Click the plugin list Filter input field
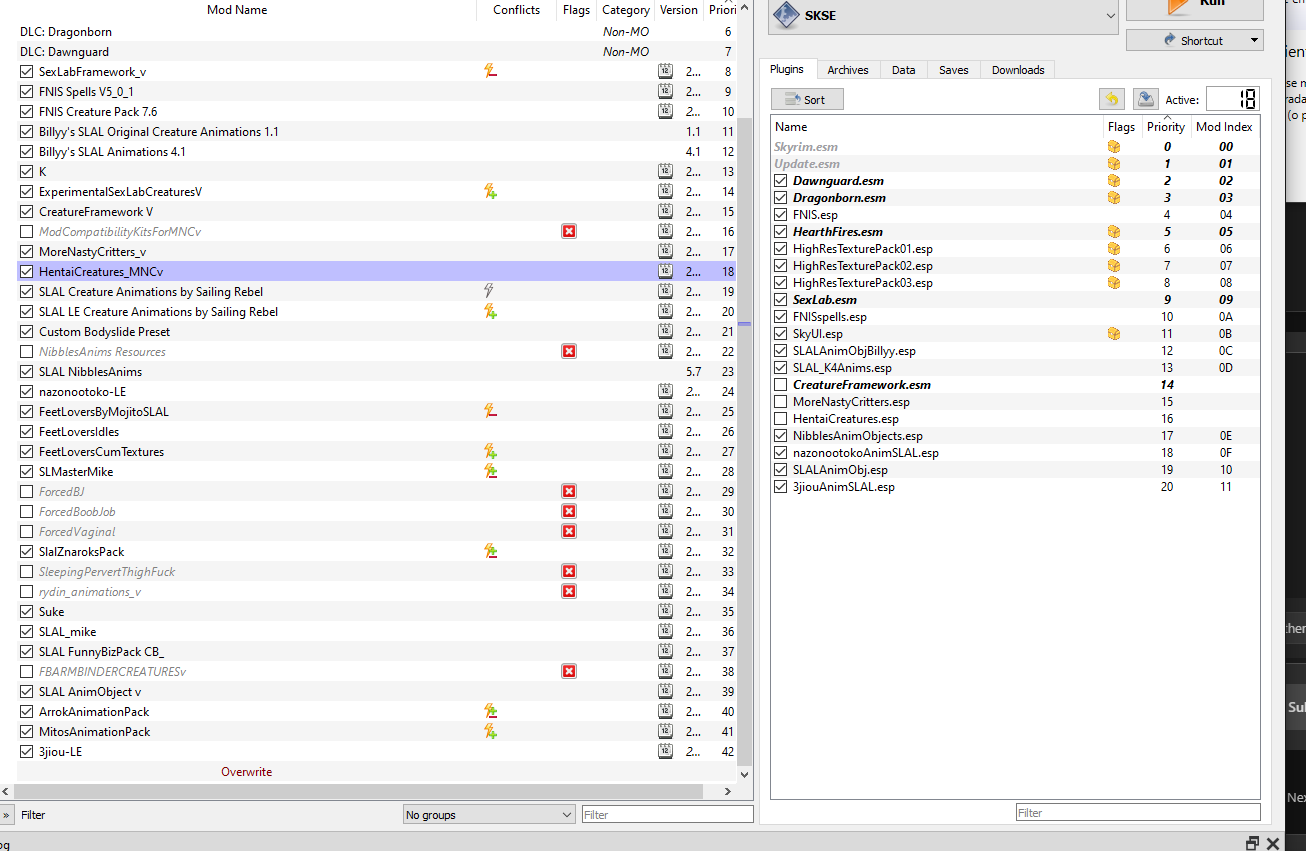The height and width of the screenshot is (851, 1306). (1138, 813)
